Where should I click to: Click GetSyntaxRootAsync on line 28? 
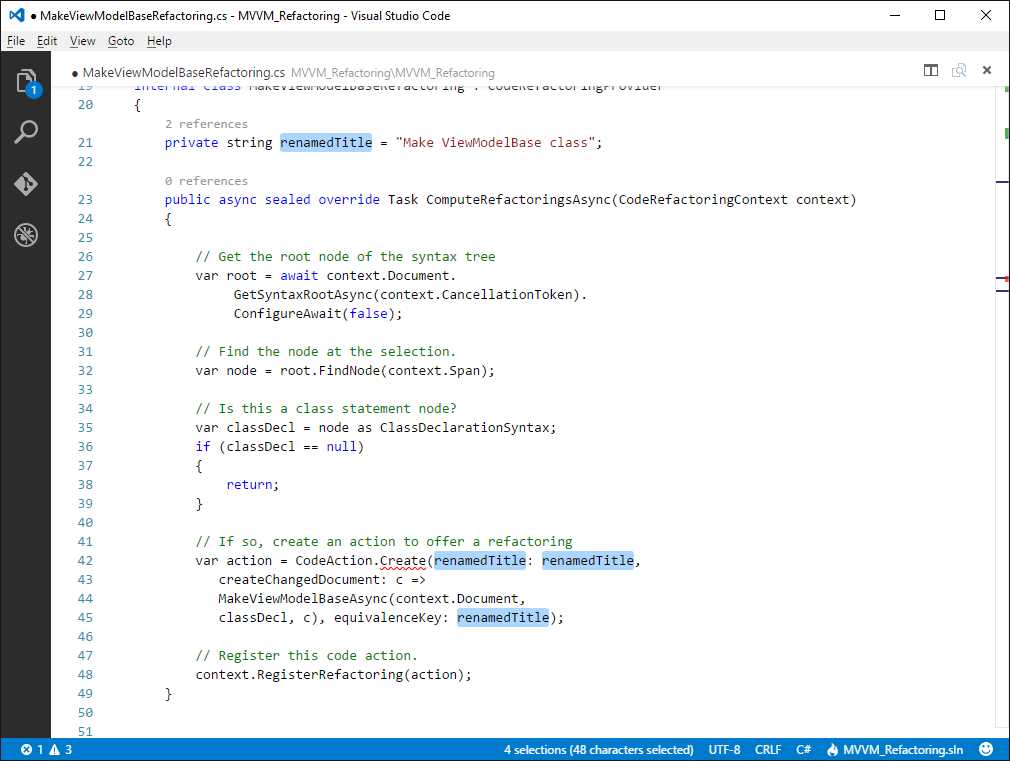(303, 294)
